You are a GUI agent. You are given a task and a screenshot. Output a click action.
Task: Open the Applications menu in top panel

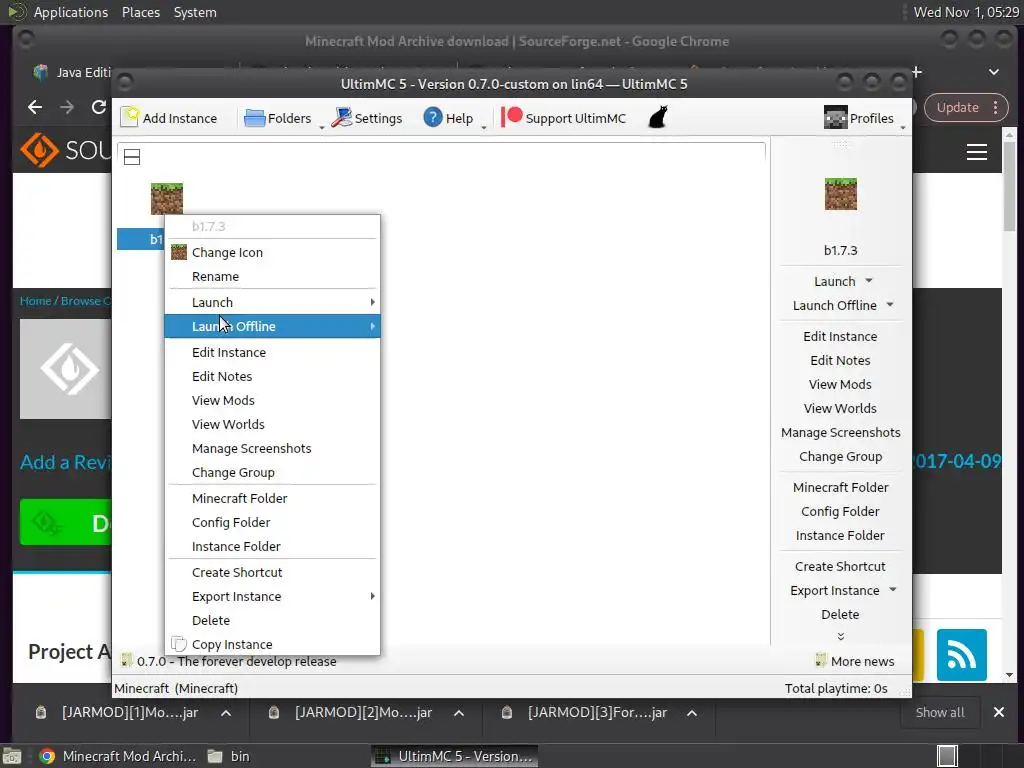[71, 12]
